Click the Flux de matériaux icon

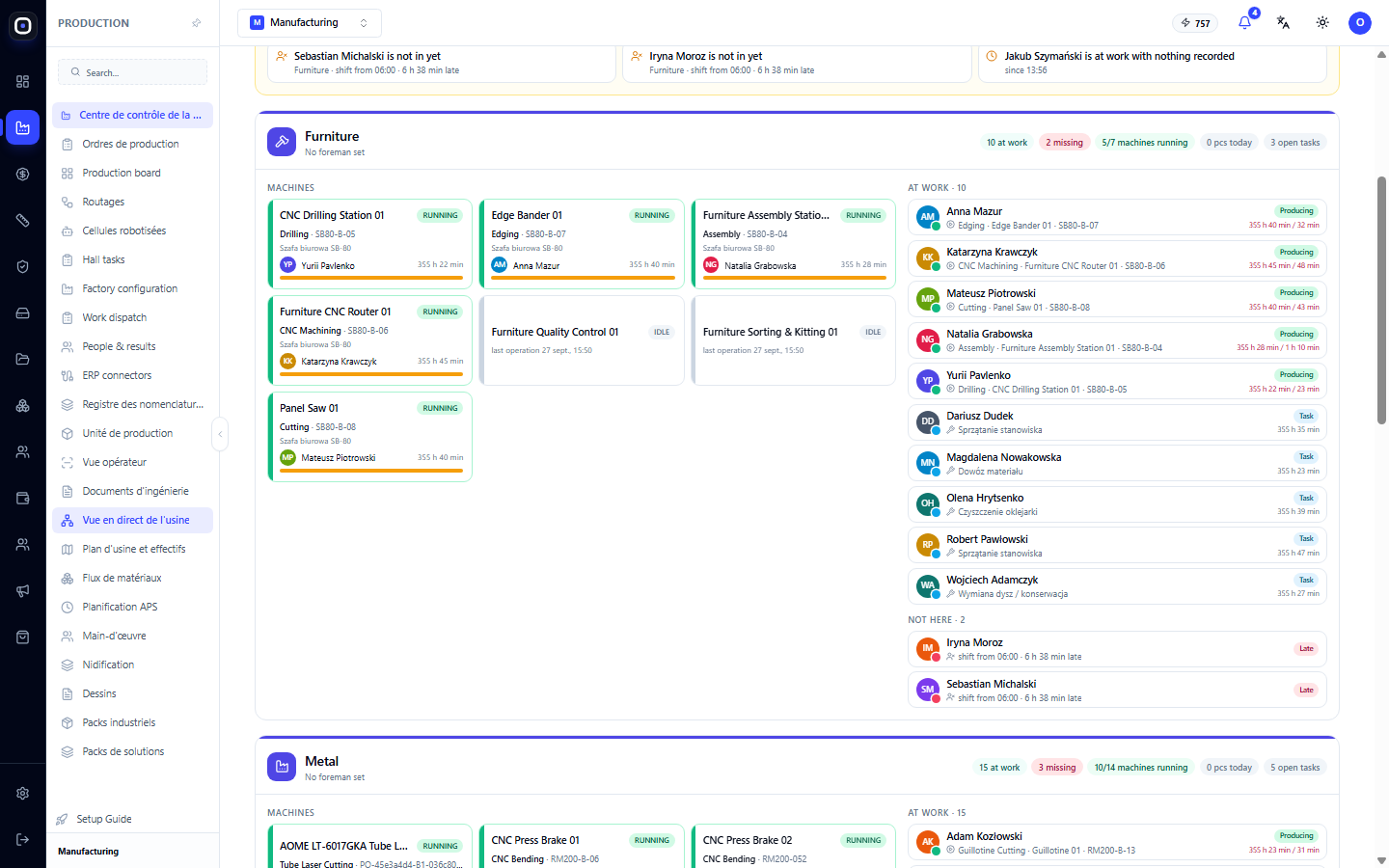coord(68,578)
